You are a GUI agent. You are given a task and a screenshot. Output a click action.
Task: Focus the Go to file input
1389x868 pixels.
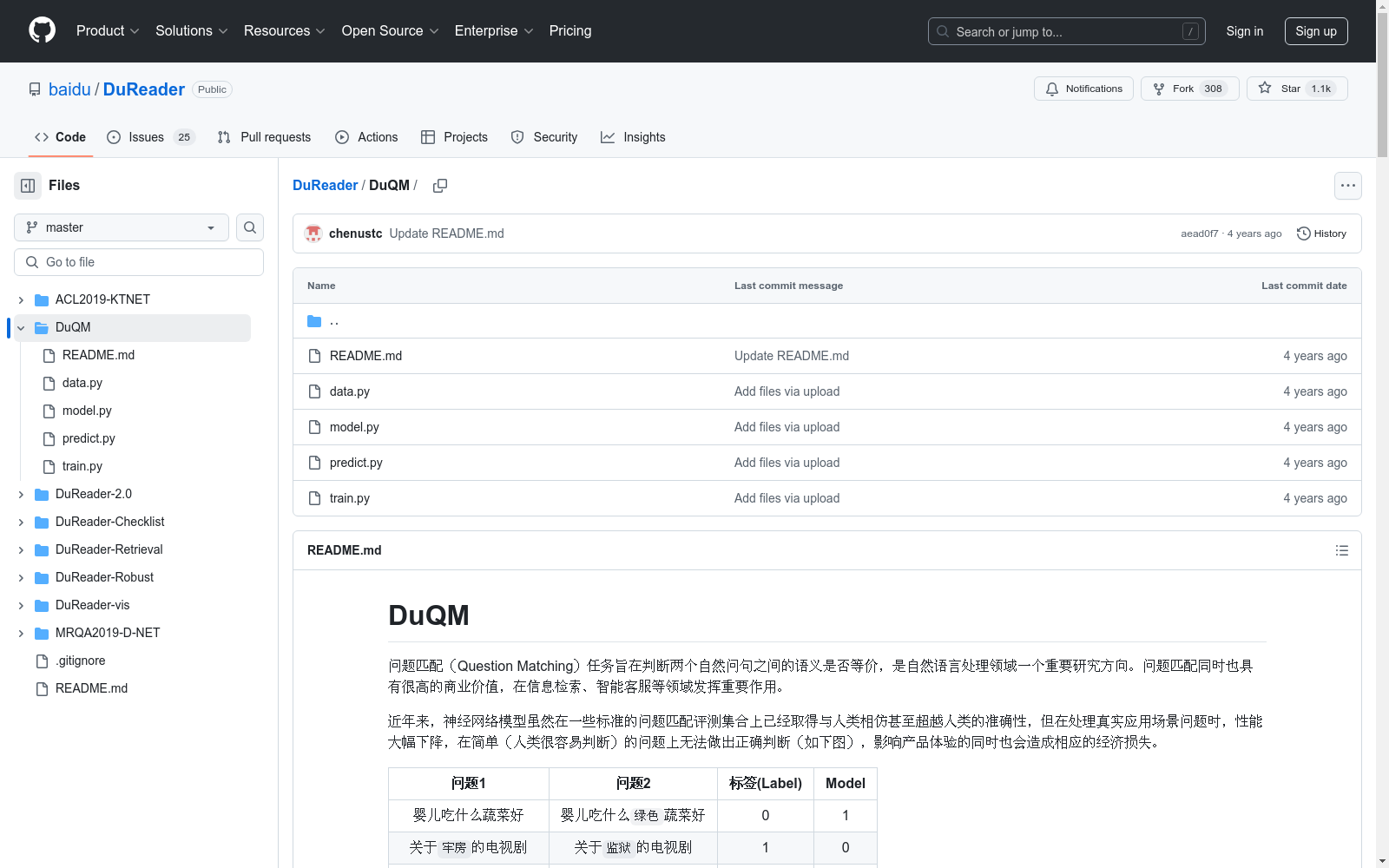(139, 262)
